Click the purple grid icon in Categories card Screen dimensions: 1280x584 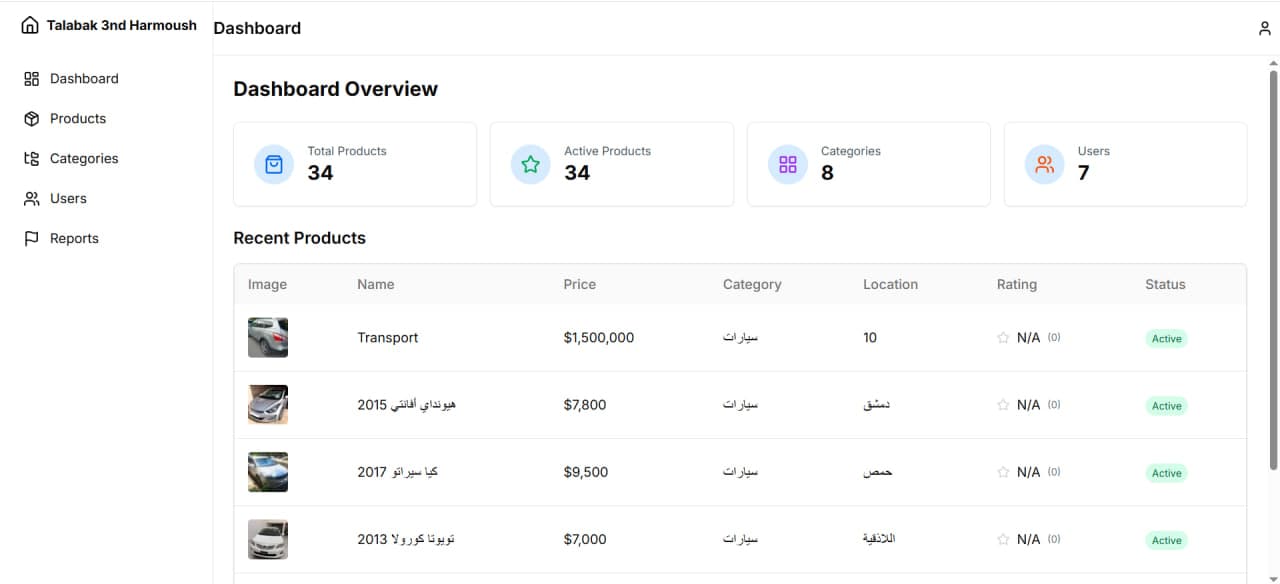pos(788,165)
